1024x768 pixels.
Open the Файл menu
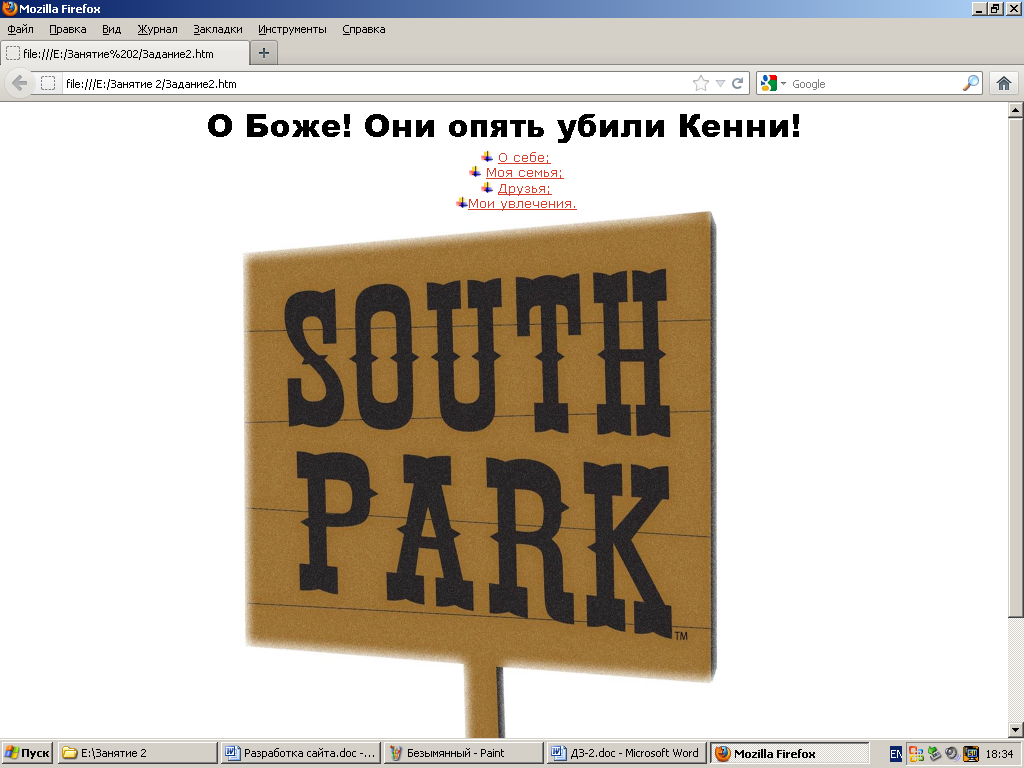(x=20, y=29)
